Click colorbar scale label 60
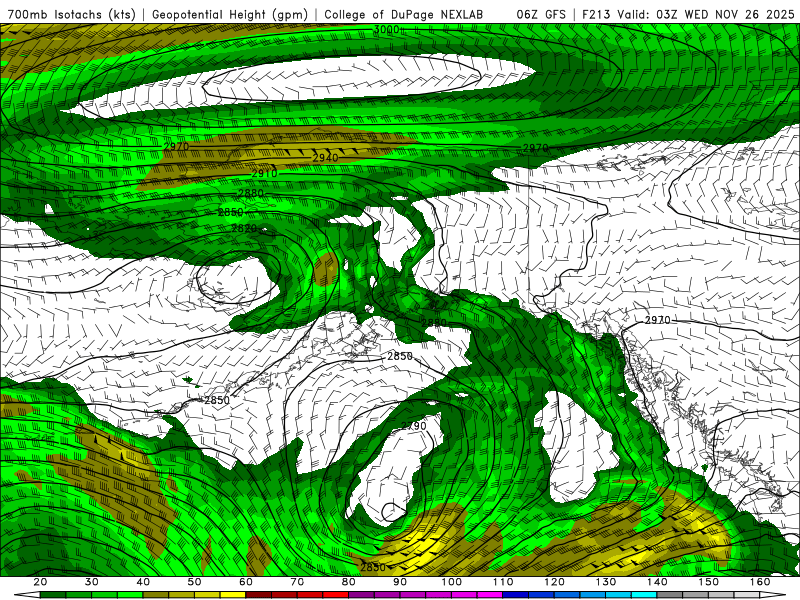This screenshot has height=600, width=800. 246,582
